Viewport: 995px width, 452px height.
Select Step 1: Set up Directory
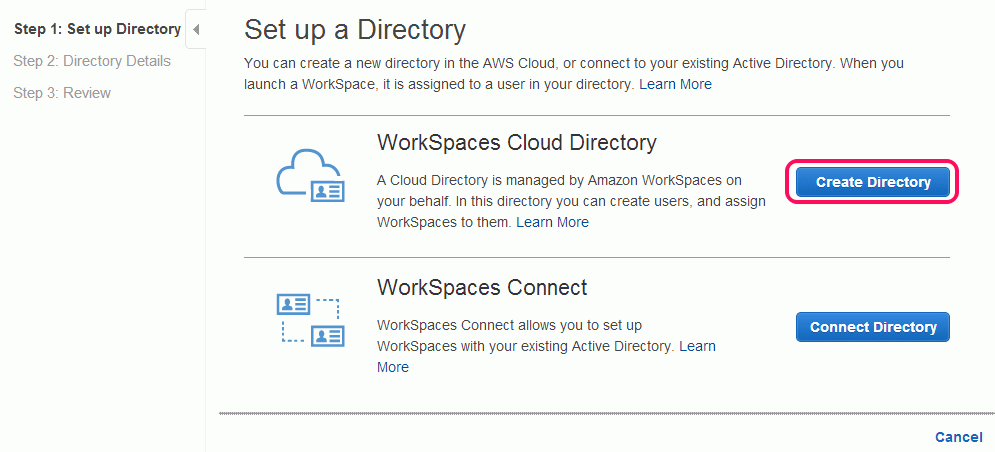[97, 29]
